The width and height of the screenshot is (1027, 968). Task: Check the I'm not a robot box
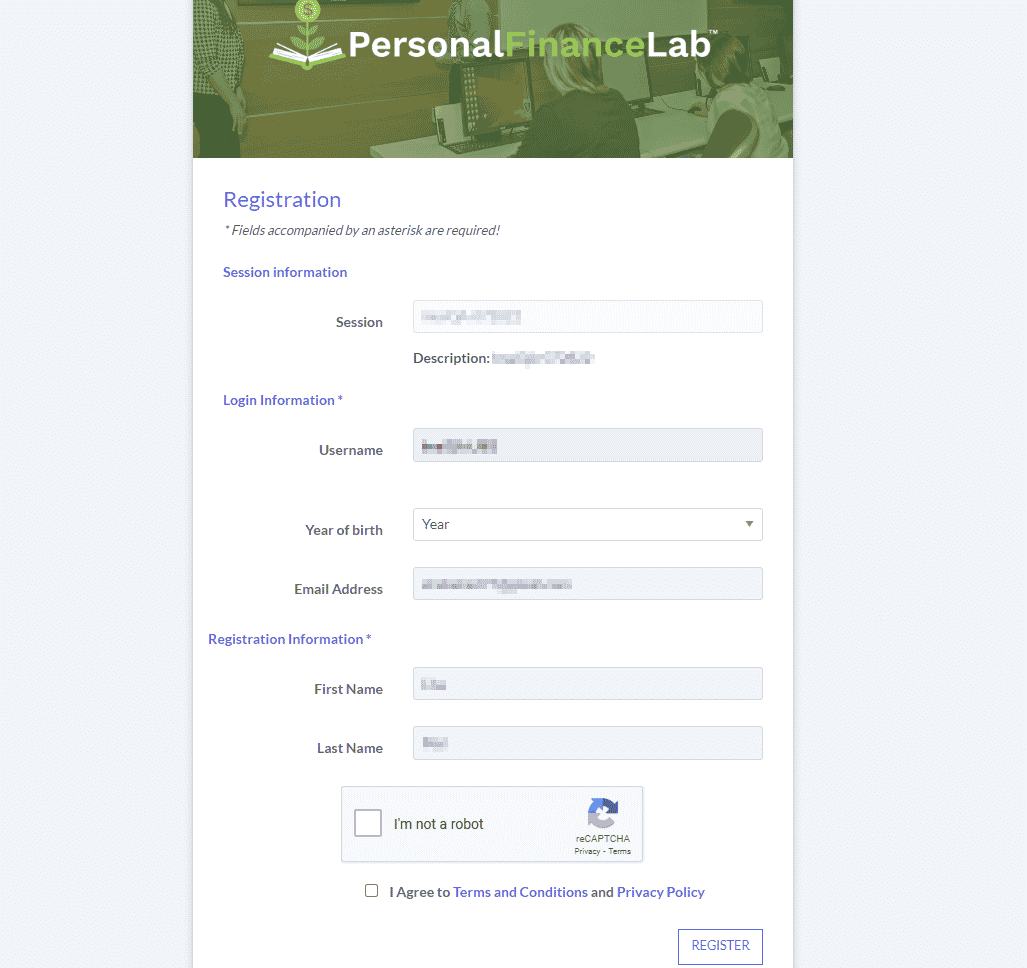368,823
